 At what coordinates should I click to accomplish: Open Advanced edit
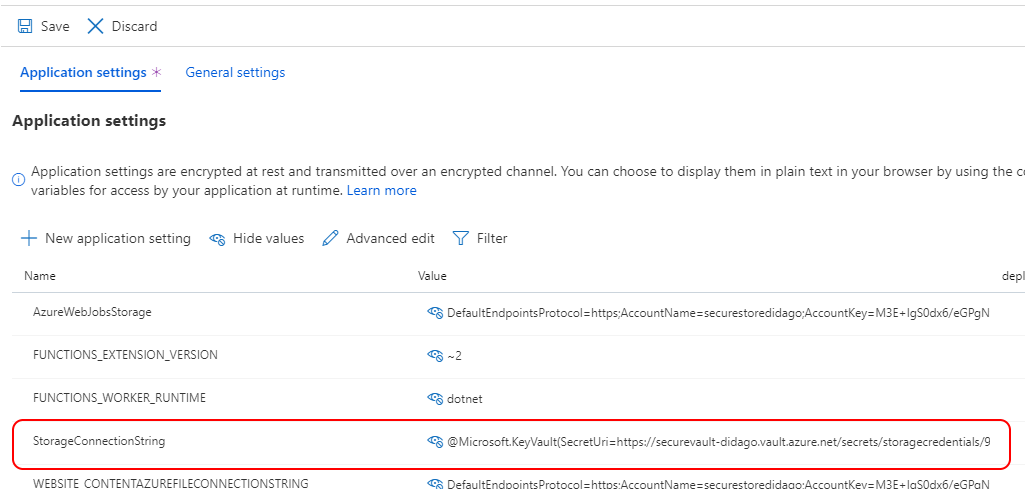coord(378,238)
